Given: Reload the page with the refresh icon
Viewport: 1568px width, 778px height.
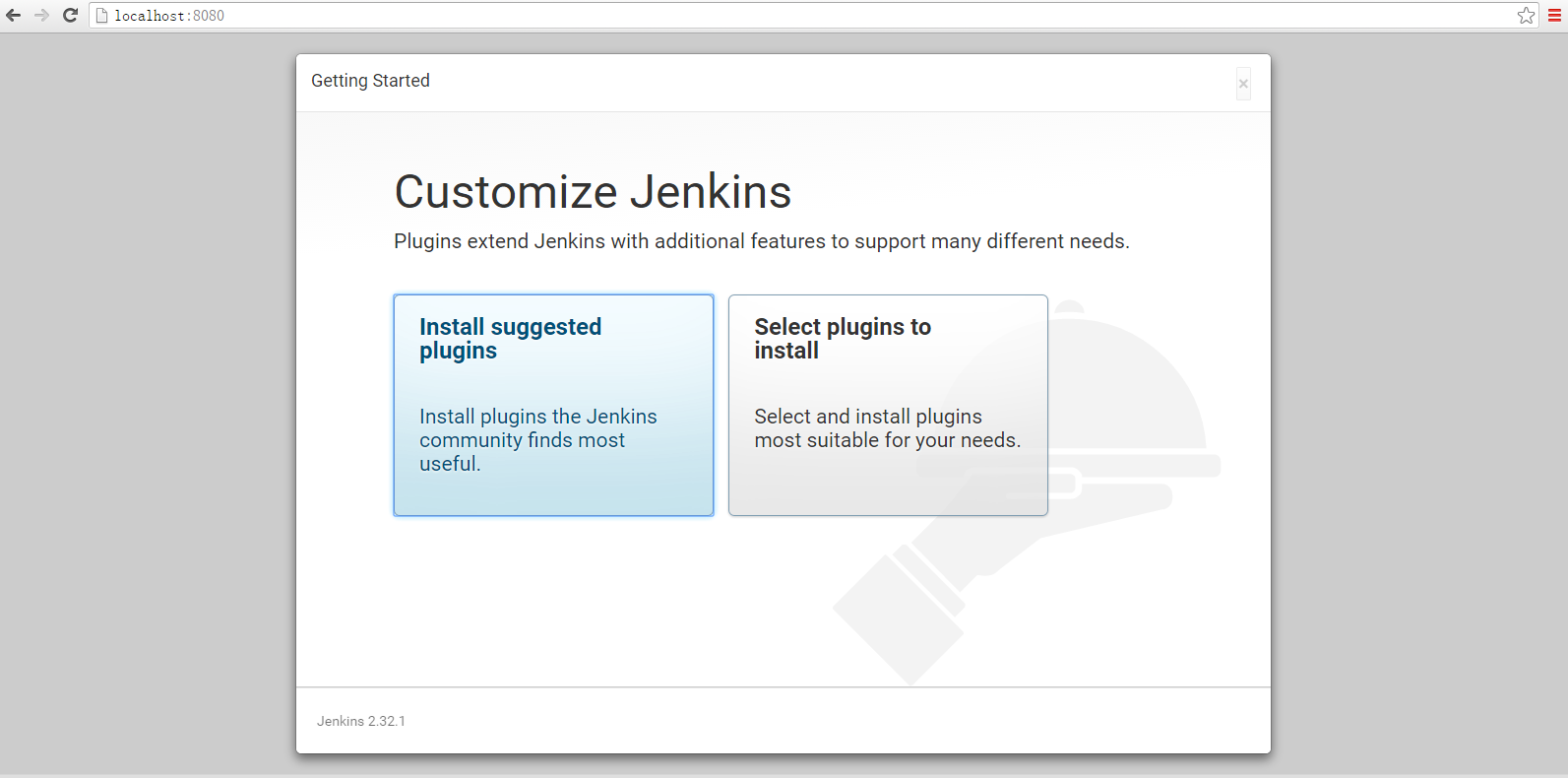Looking at the screenshot, I should [70, 16].
